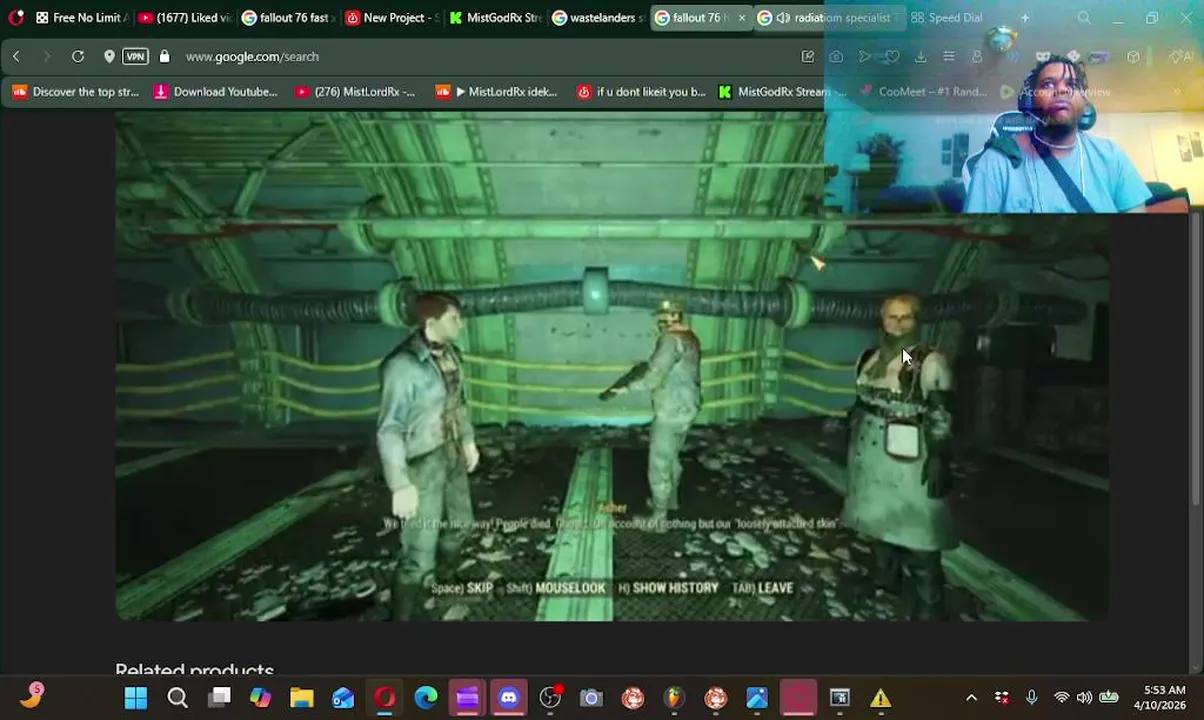Open volume speaker tray icon
Viewport: 1204px width, 720px height.
[1084, 698]
